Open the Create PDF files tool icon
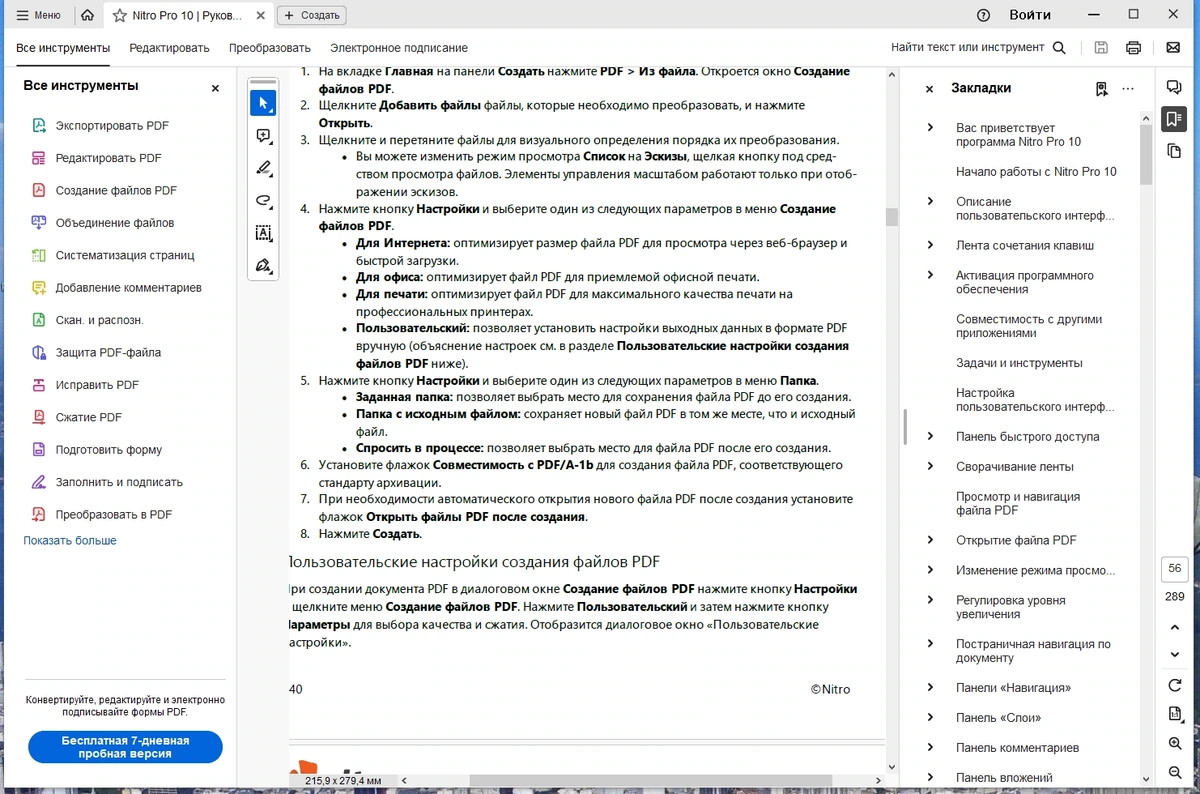The image size is (1200, 794). pyautogui.click(x=39, y=190)
